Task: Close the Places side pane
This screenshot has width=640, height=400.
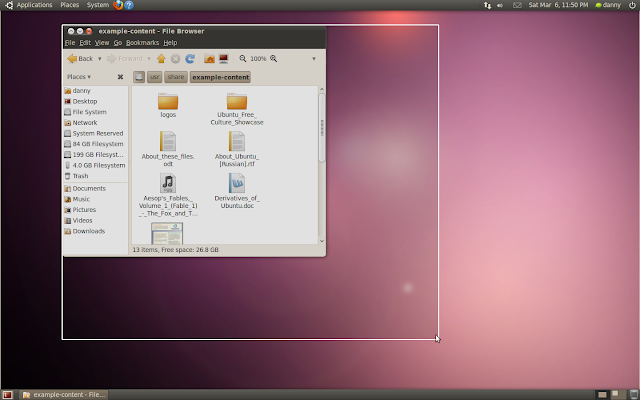Action: 120,77
